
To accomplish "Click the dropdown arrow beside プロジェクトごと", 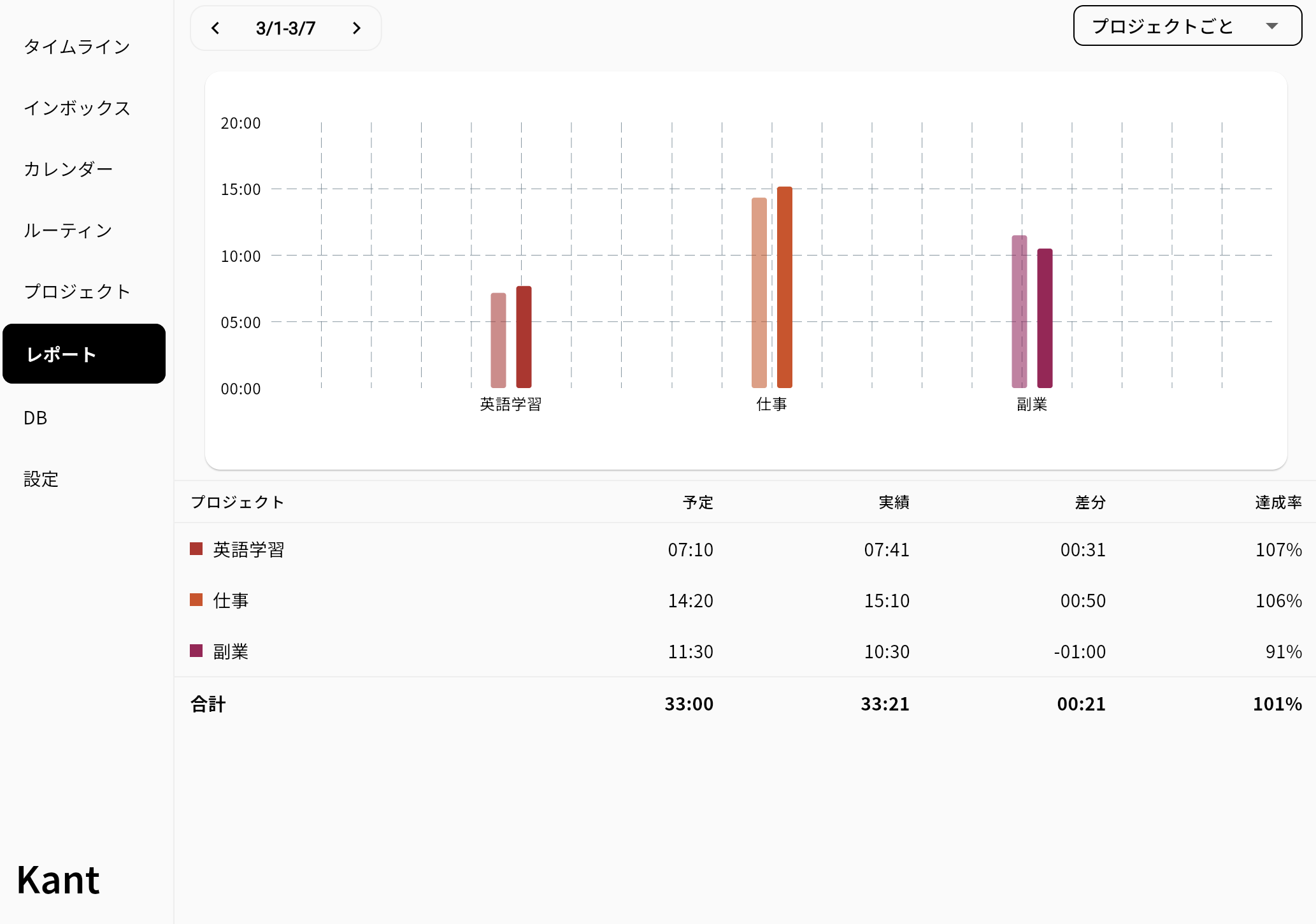I will [x=1272, y=26].
